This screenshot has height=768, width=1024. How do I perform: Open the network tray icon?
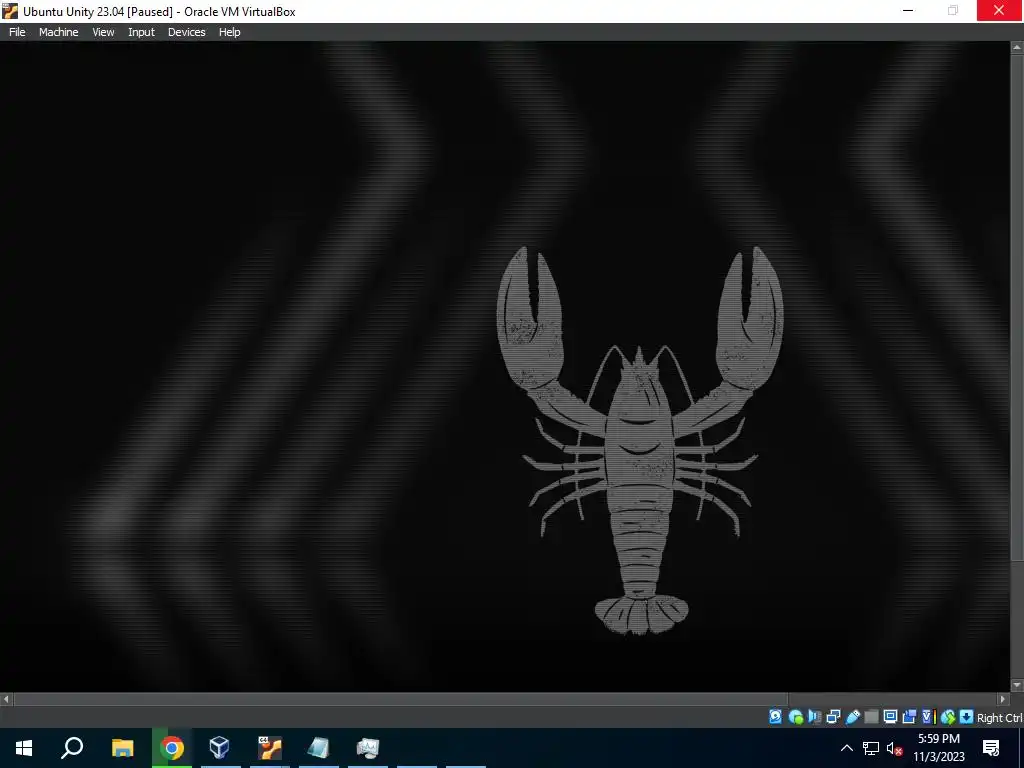click(871, 748)
